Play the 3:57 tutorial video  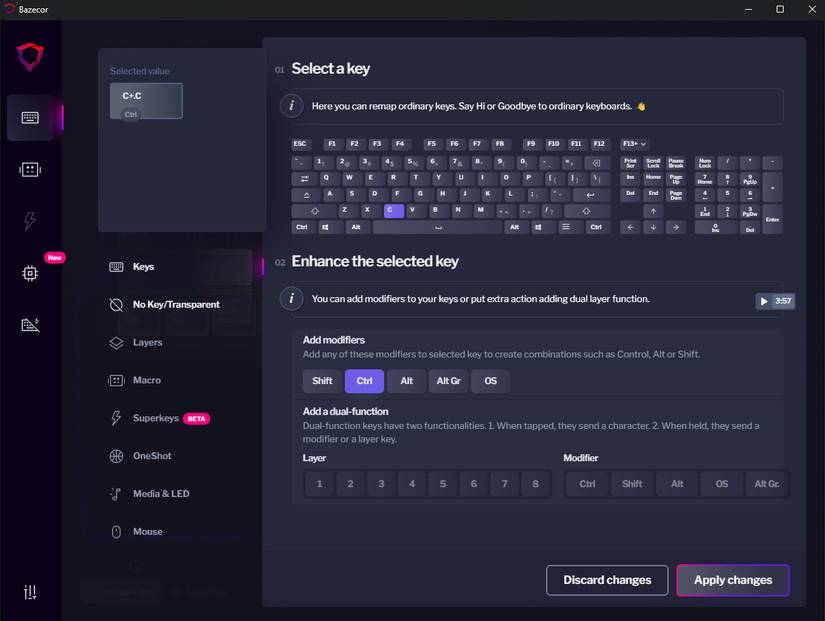(x=776, y=300)
